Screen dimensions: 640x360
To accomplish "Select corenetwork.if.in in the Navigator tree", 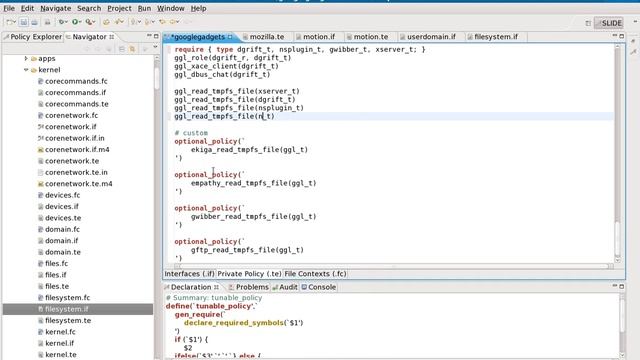I will (x=75, y=138).
